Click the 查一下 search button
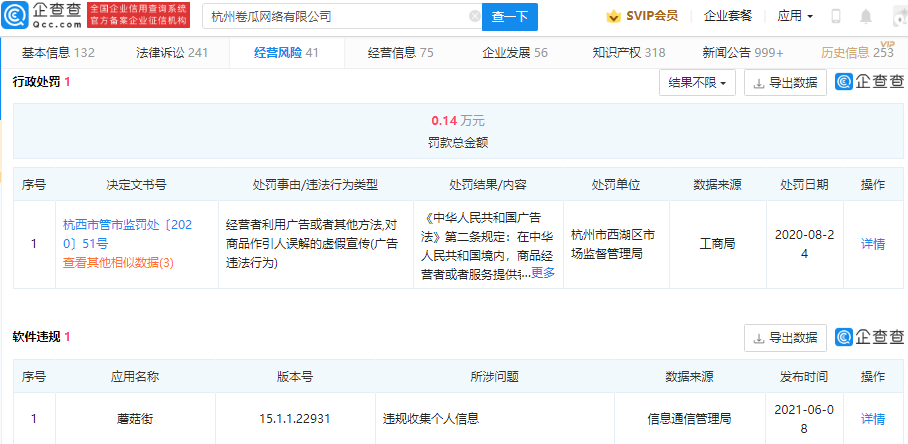 tap(510, 17)
